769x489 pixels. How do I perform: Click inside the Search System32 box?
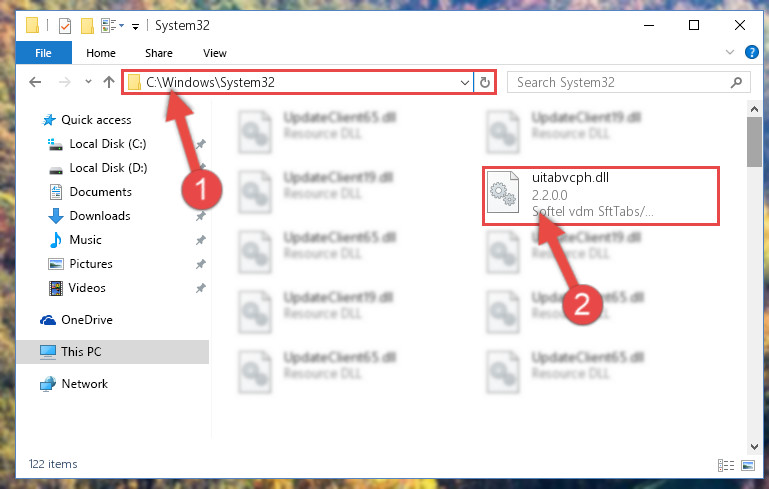point(618,82)
